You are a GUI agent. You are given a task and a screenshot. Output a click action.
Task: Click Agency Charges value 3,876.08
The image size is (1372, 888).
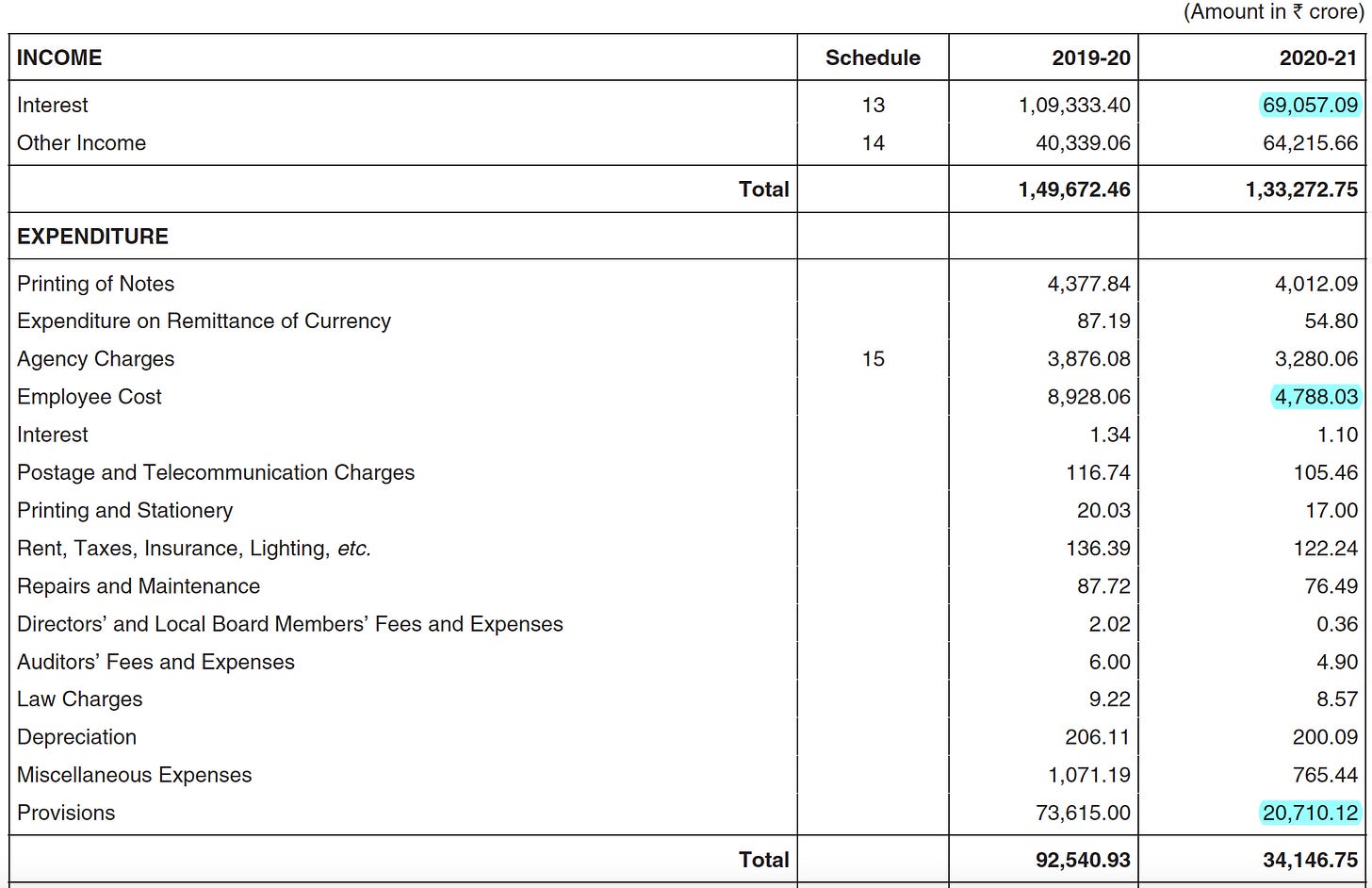click(1088, 359)
